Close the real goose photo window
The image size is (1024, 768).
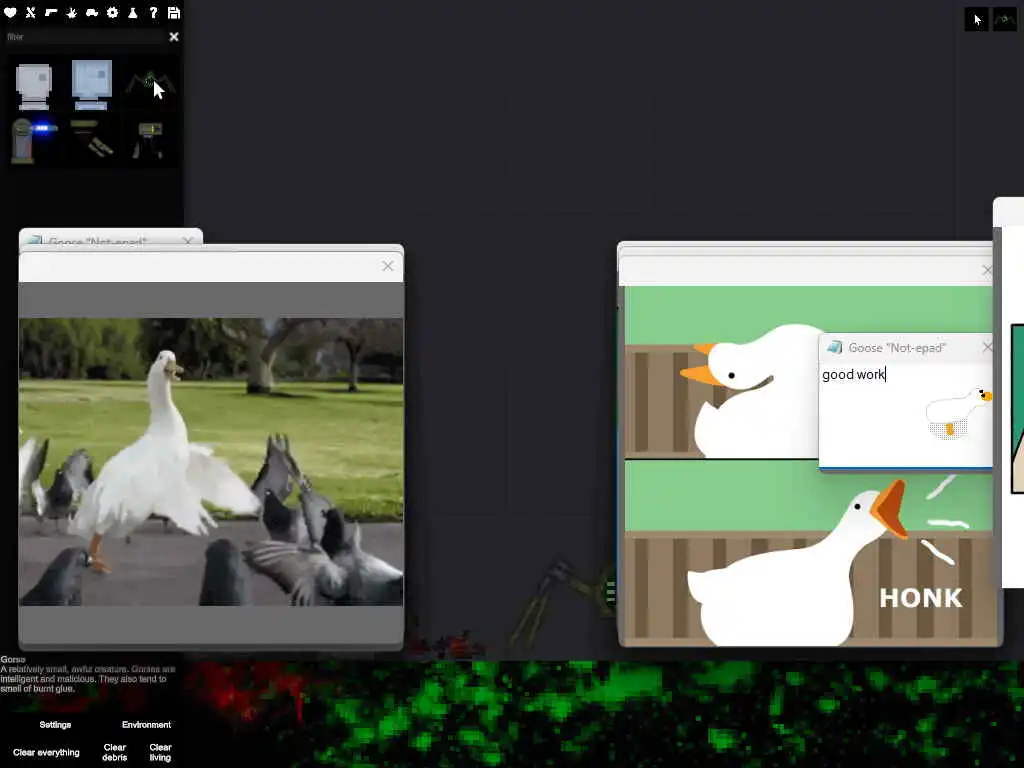point(388,266)
